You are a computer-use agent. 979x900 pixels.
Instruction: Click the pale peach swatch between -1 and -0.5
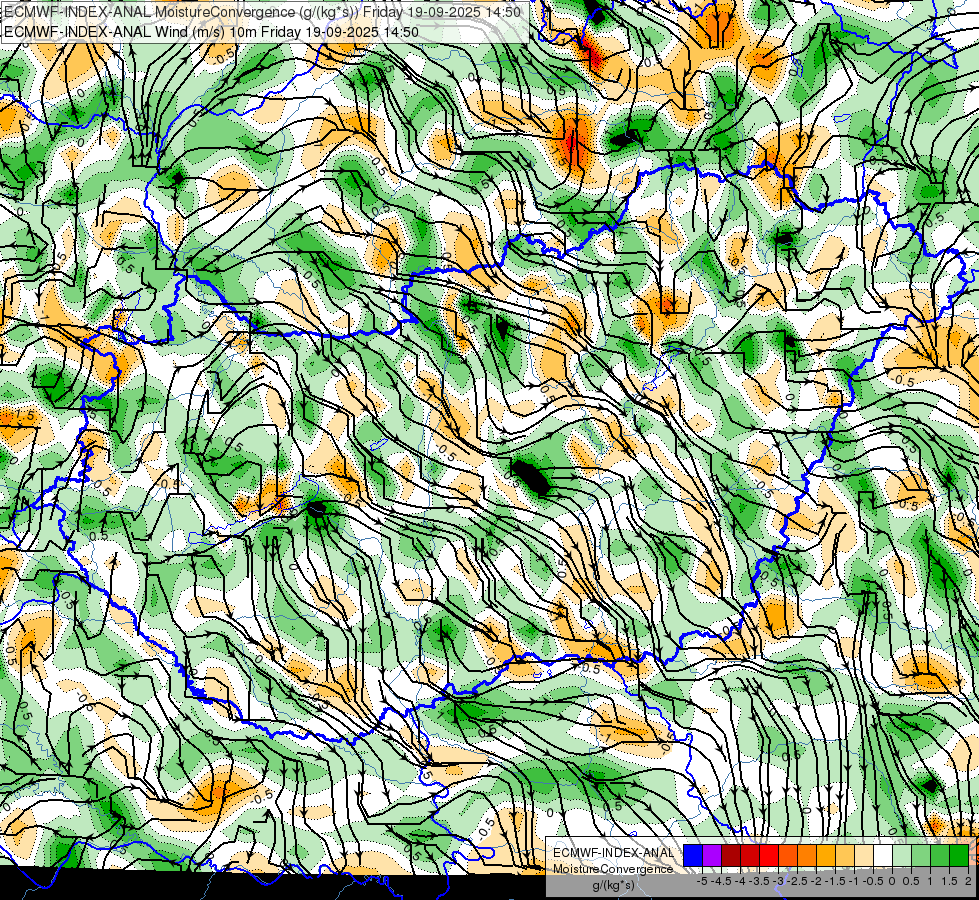(864, 855)
